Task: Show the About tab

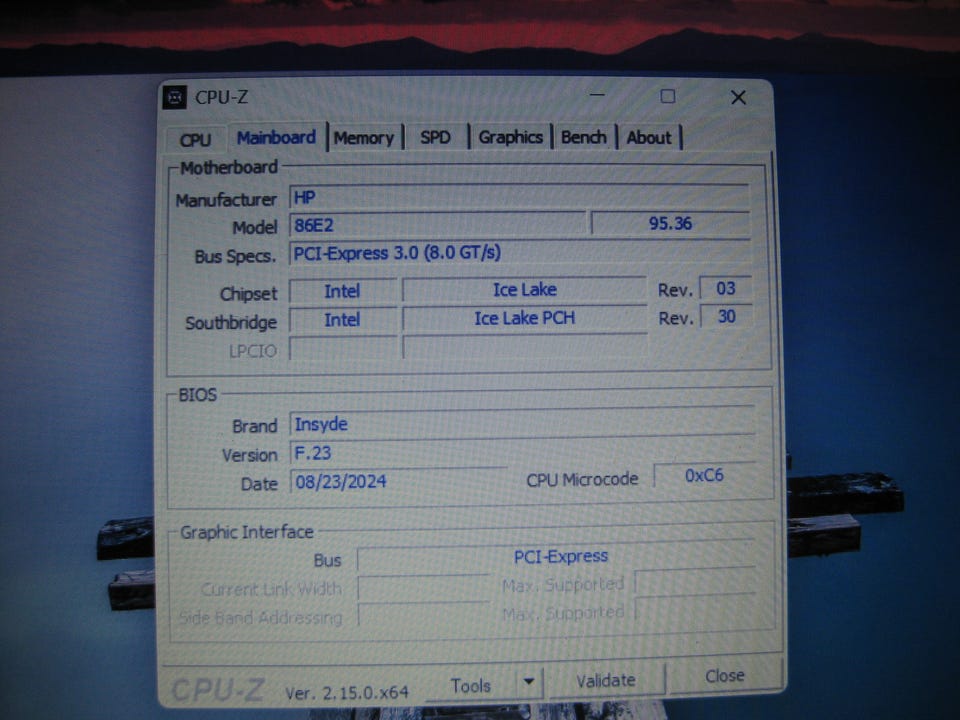Action: click(649, 137)
